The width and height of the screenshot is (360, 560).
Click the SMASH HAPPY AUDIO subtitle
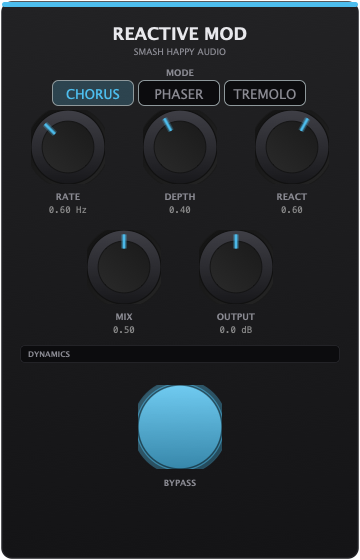click(x=180, y=52)
